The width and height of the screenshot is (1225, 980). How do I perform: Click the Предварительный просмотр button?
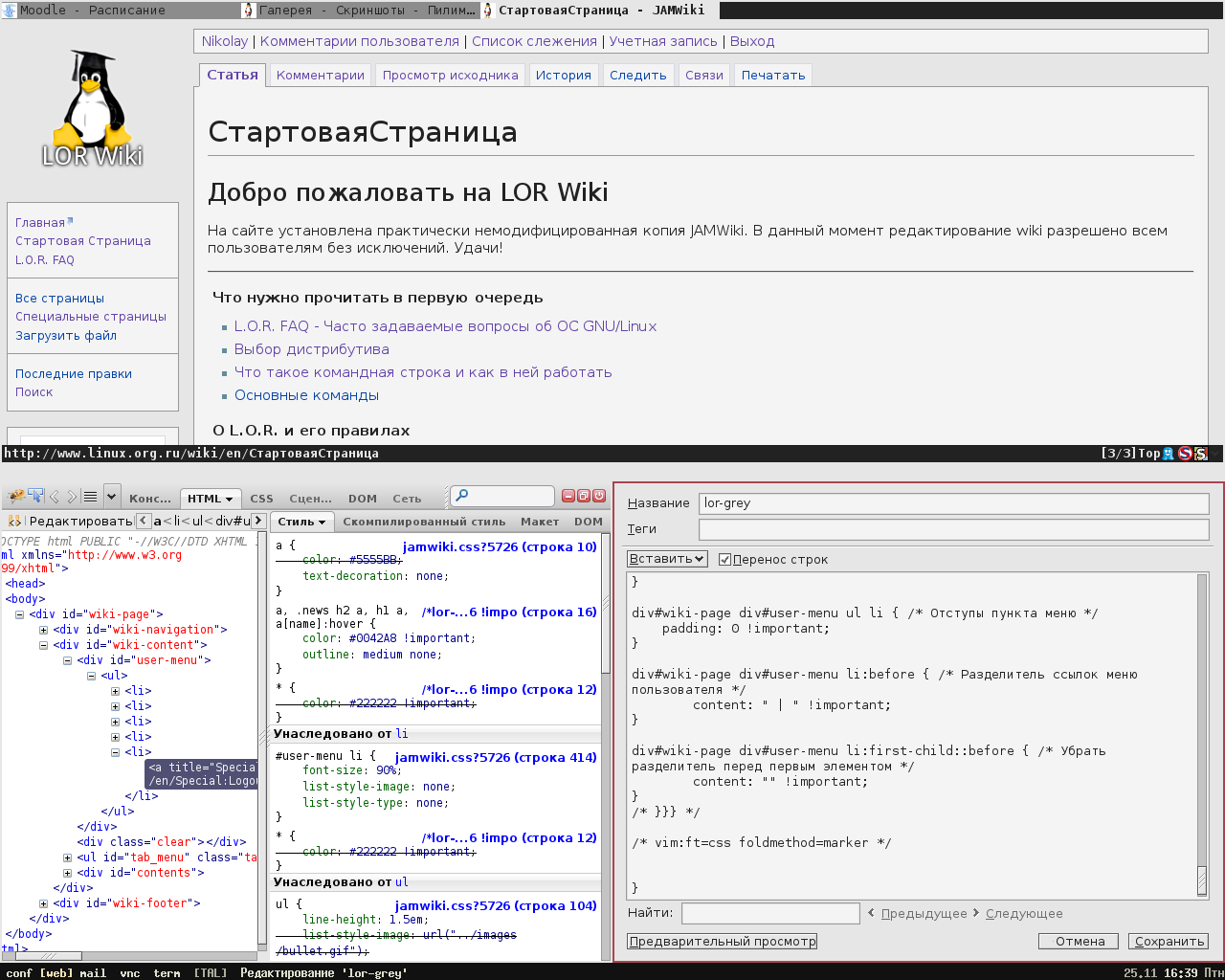pyautogui.click(x=723, y=942)
